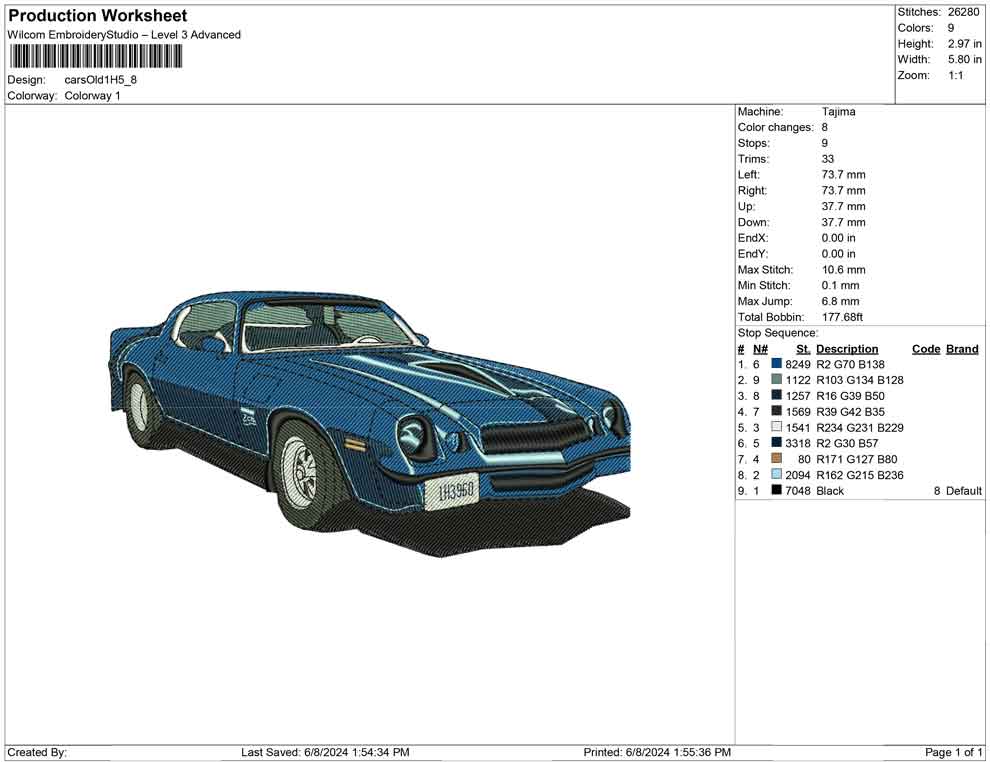Click the stitch count '26280'

(963, 12)
